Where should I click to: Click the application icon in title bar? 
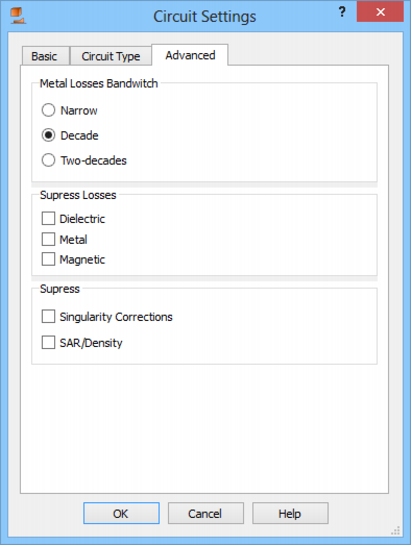17,16
